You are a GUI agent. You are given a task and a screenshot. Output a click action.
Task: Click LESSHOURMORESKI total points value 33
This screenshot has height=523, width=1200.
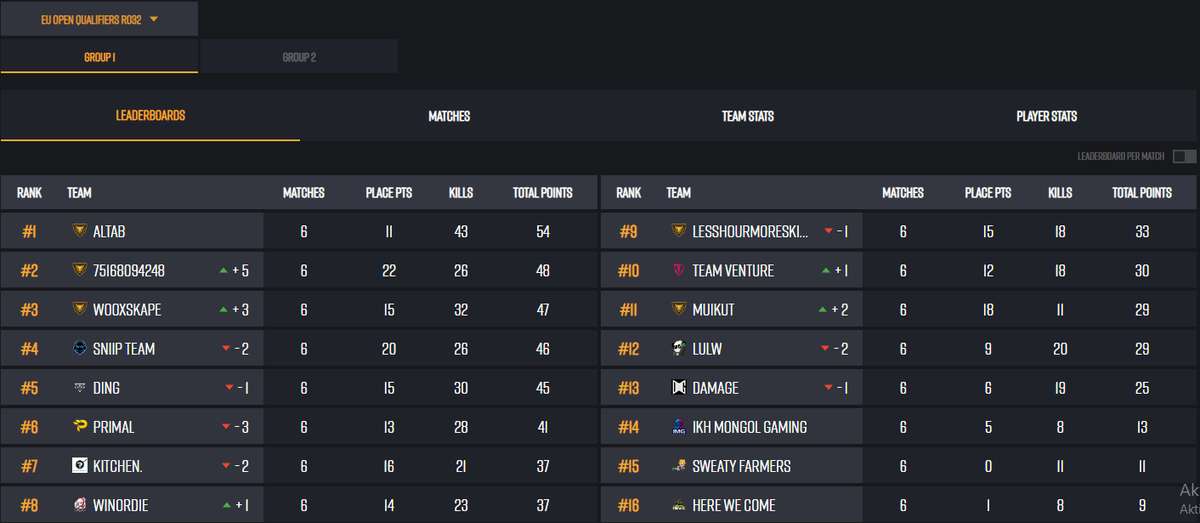(1142, 231)
